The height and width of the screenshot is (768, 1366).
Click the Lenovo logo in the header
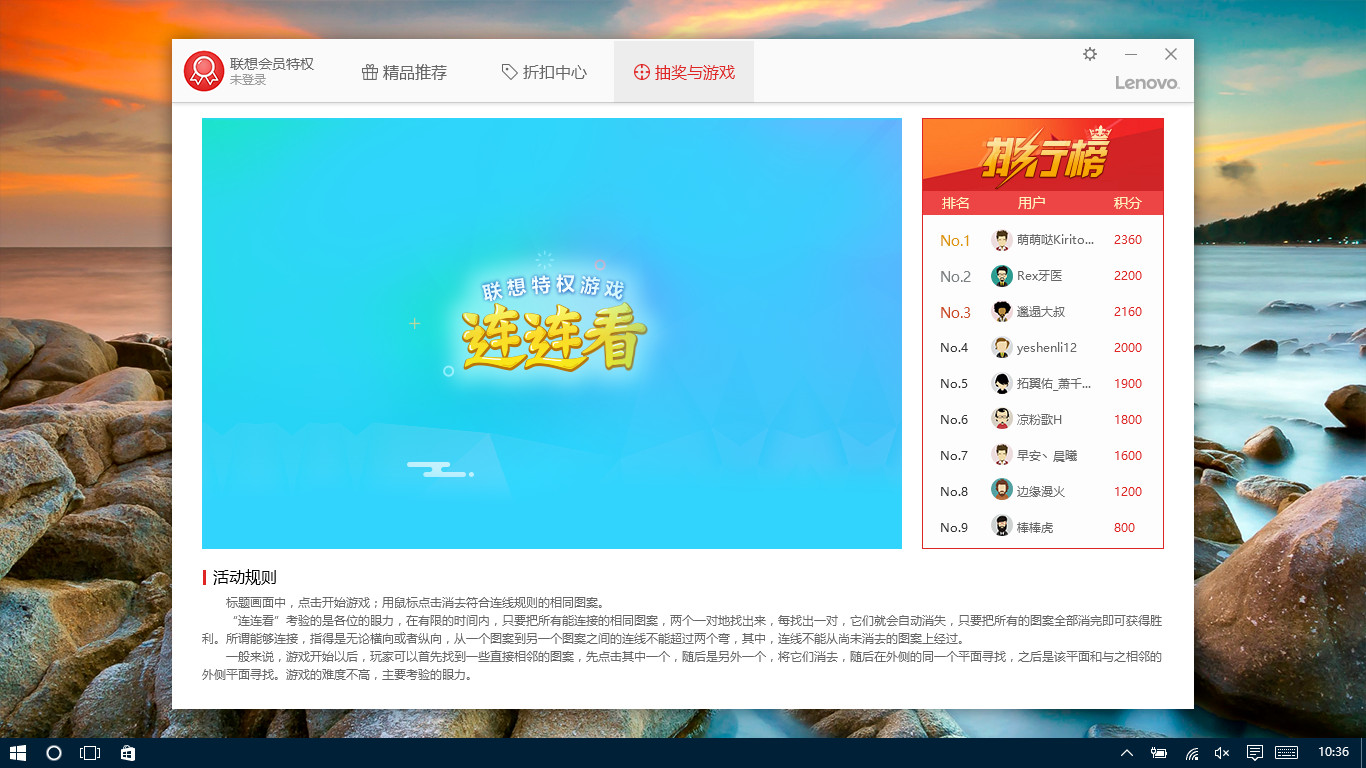tap(1147, 83)
